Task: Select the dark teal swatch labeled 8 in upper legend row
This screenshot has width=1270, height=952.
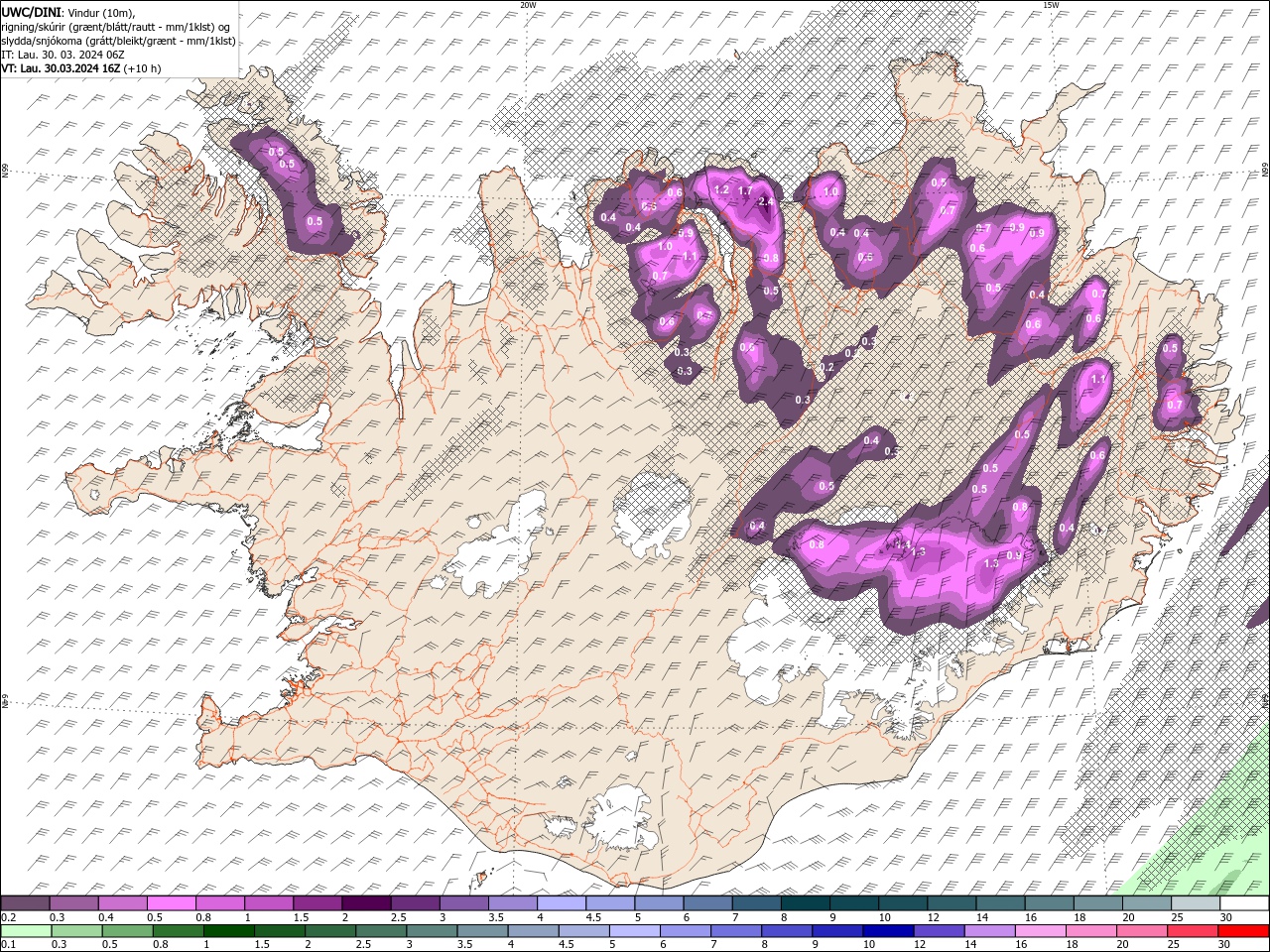Action: pyautogui.click(x=805, y=902)
